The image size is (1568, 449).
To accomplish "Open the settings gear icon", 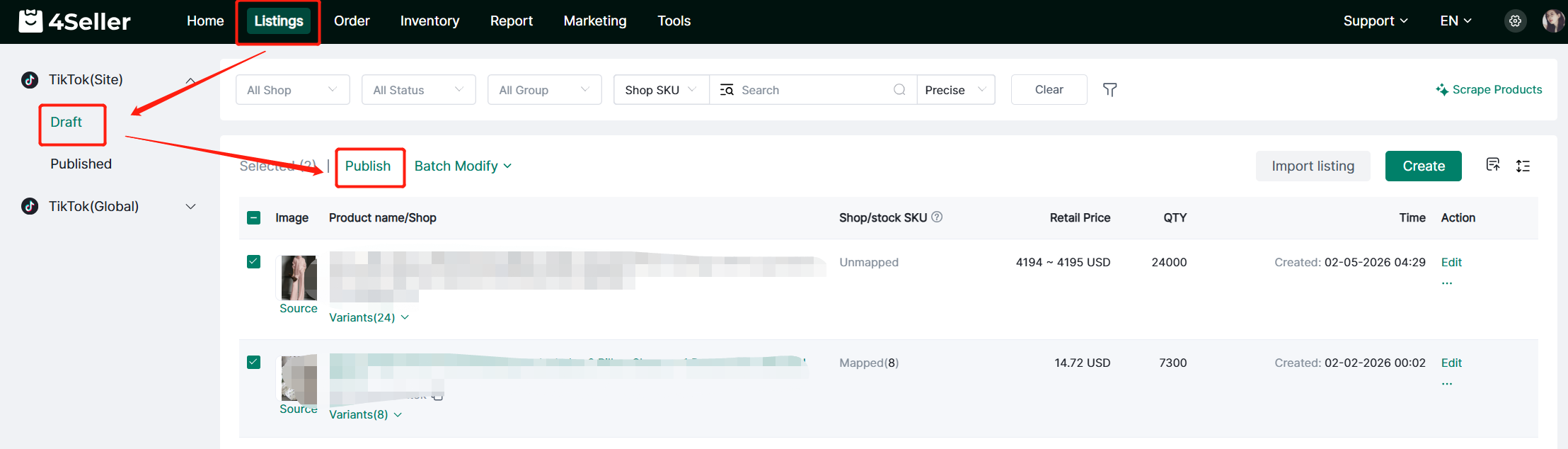I will pyautogui.click(x=1515, y=21).
